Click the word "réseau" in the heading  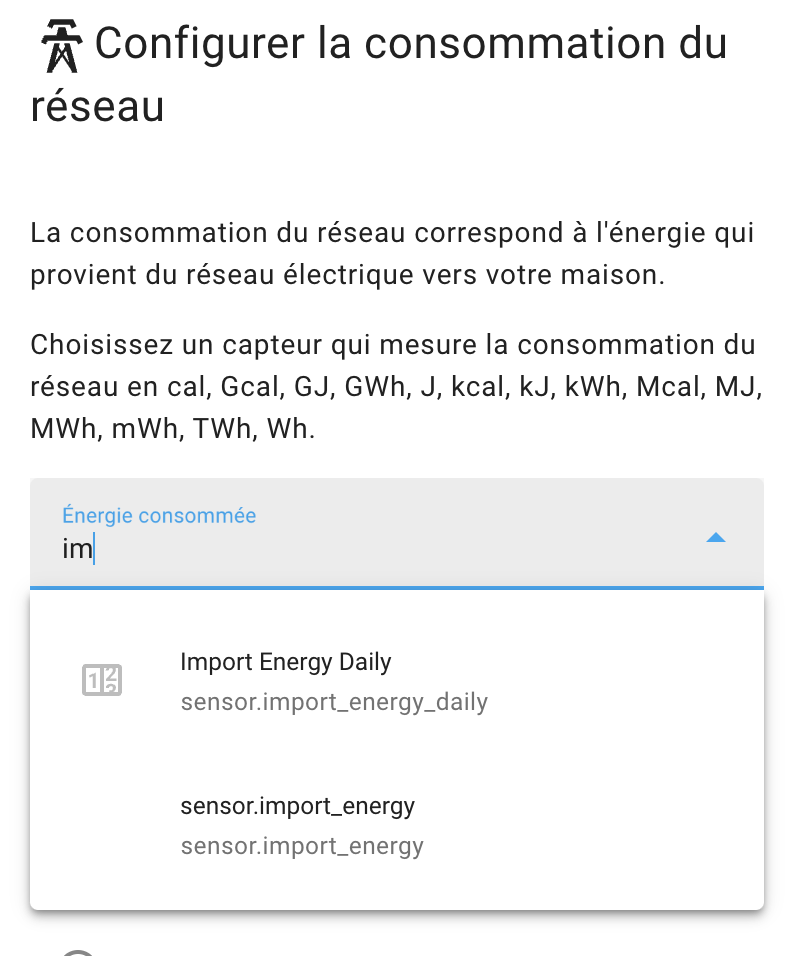pos(97,106)
